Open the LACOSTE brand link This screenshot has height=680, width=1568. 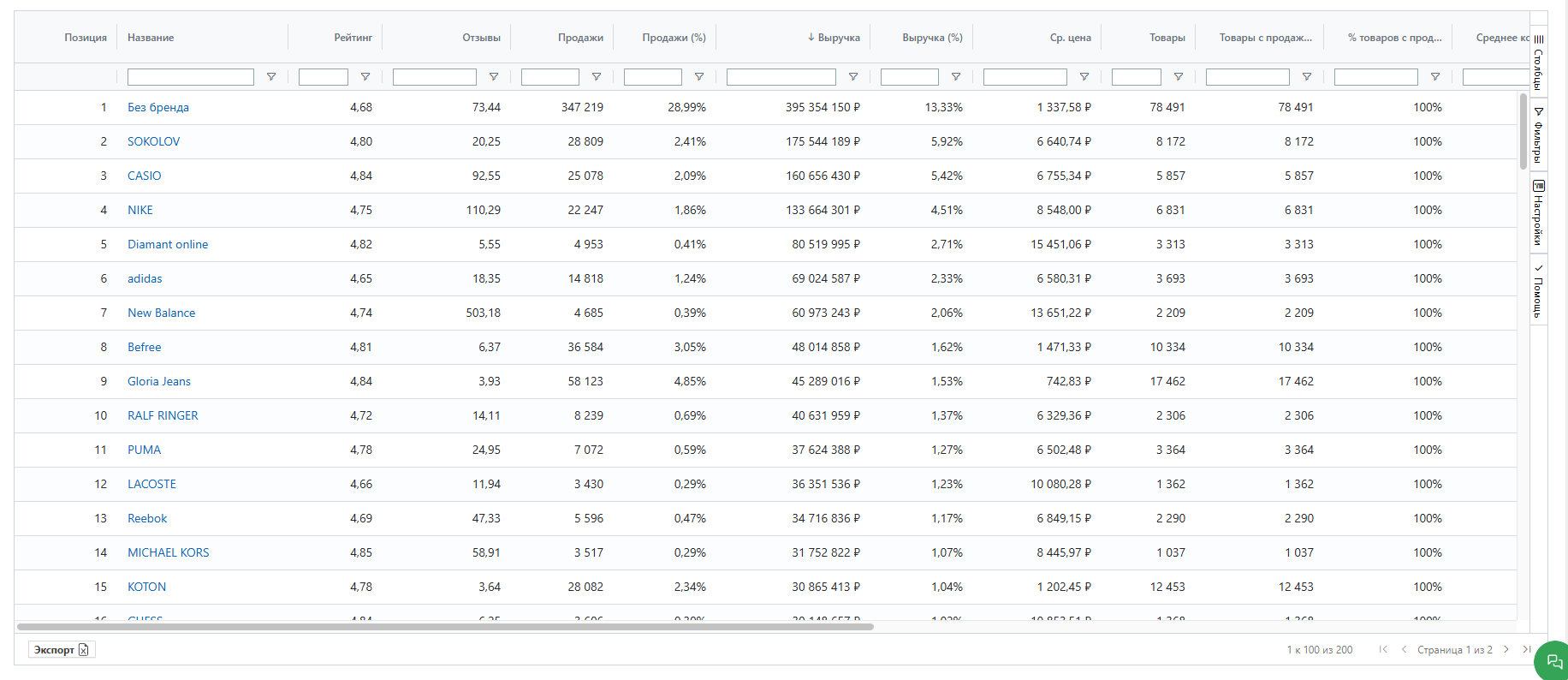(x=151, y=484)
